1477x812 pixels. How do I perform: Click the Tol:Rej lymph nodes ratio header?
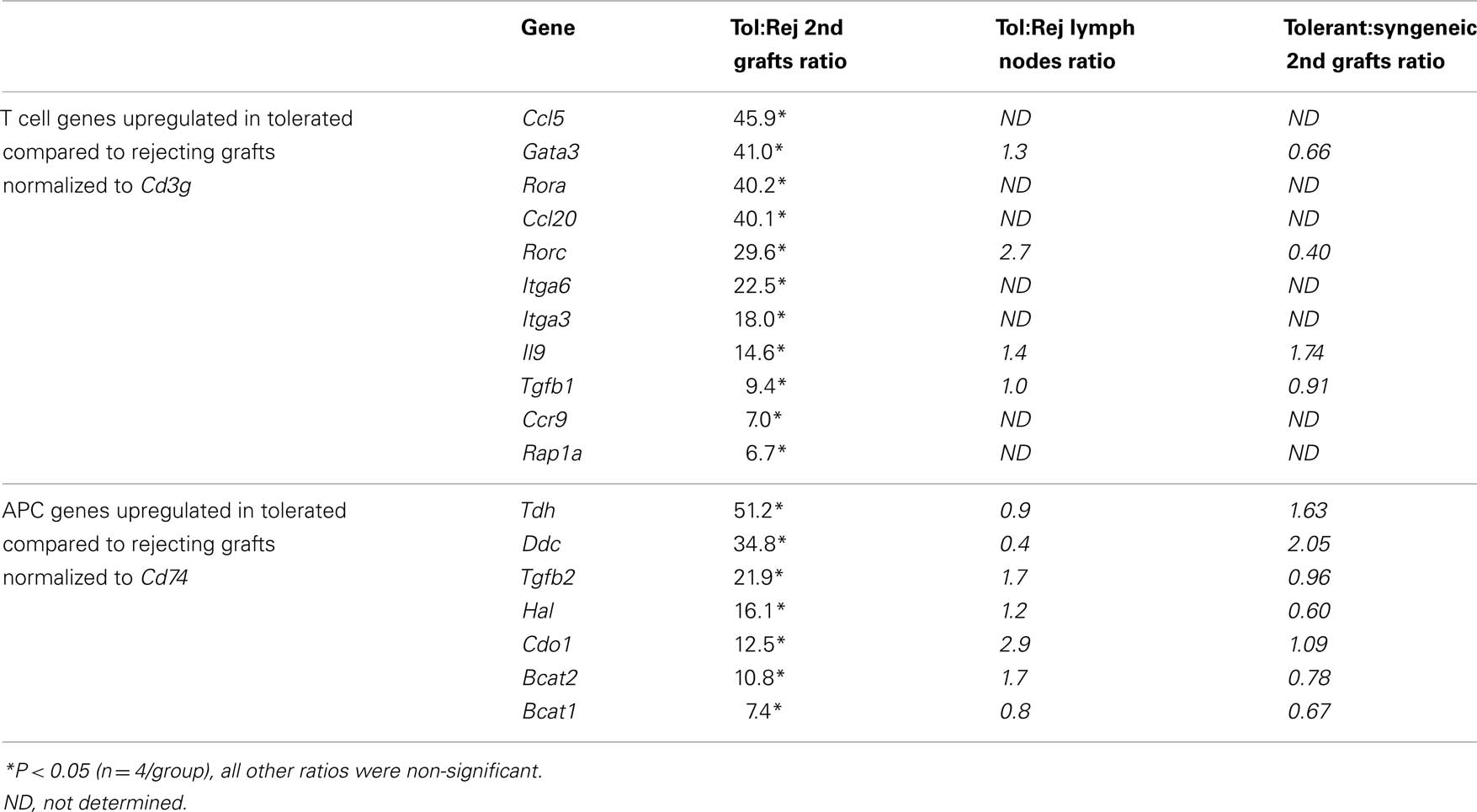tap(1065, 45)
